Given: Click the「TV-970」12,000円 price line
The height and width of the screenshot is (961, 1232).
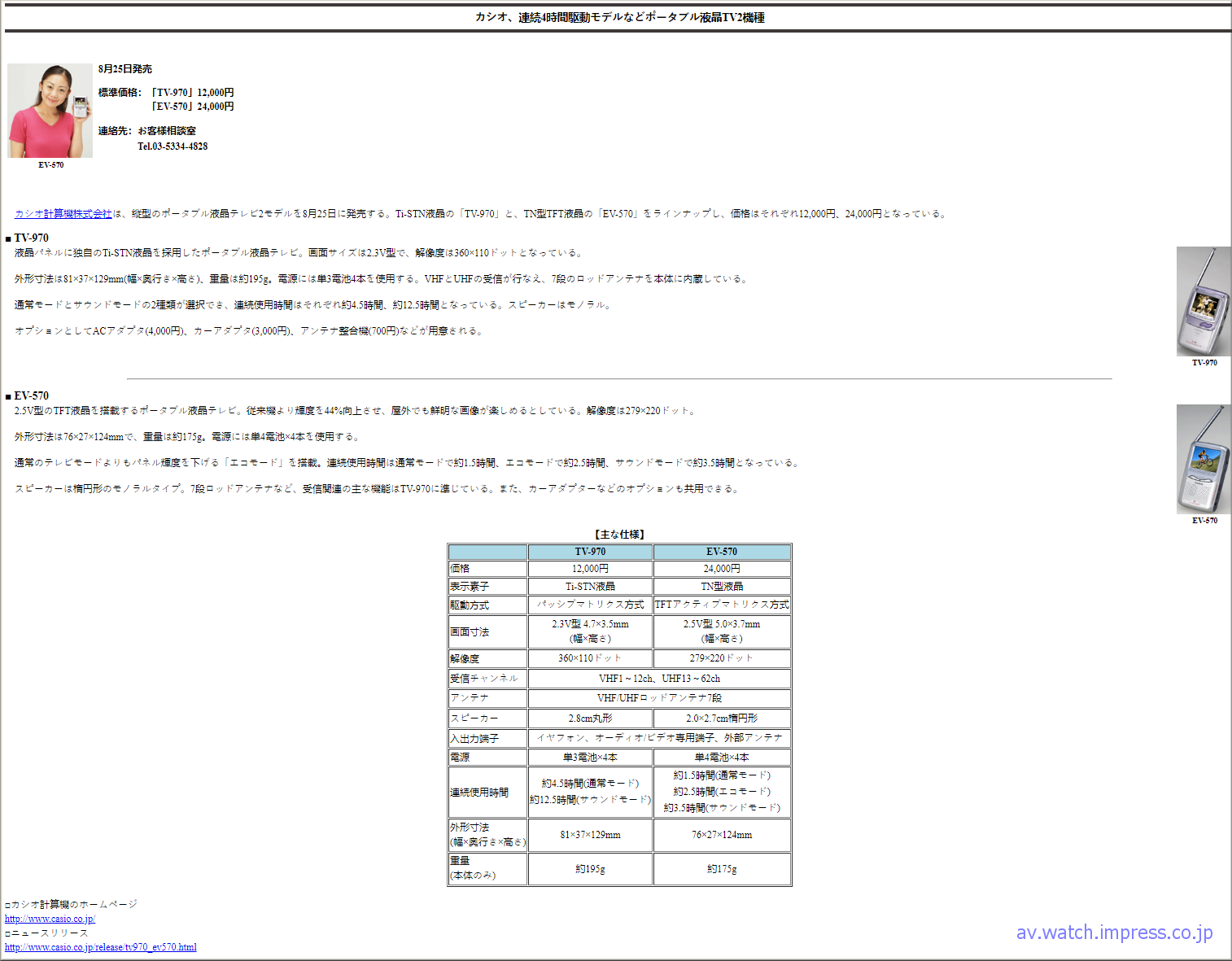Looking at the screenshot, I should click(x=191, y=93).
